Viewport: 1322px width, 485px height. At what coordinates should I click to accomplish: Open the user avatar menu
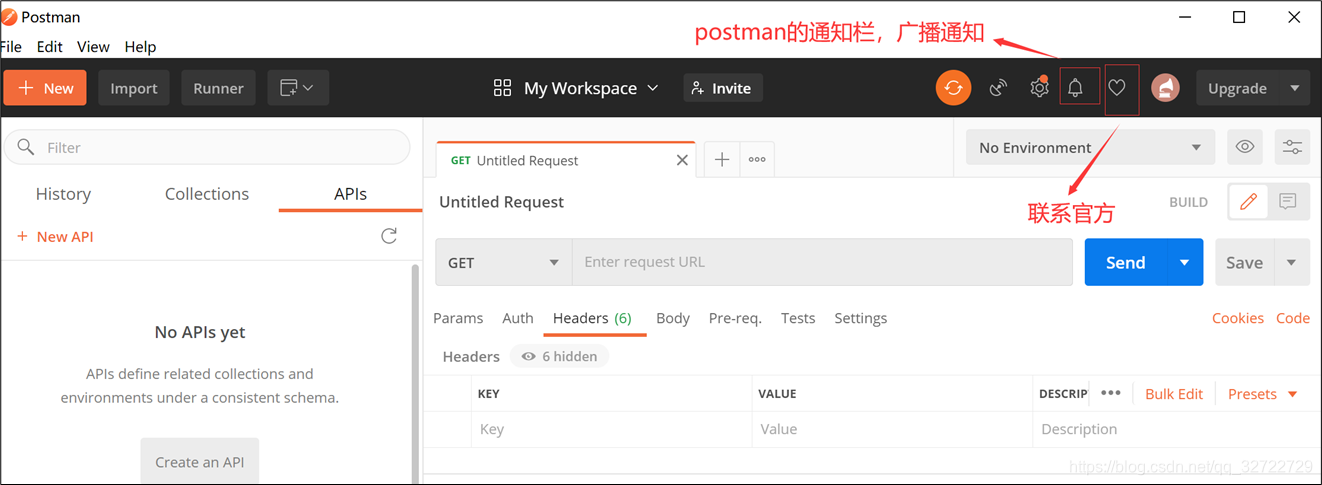coord(1165,88)
